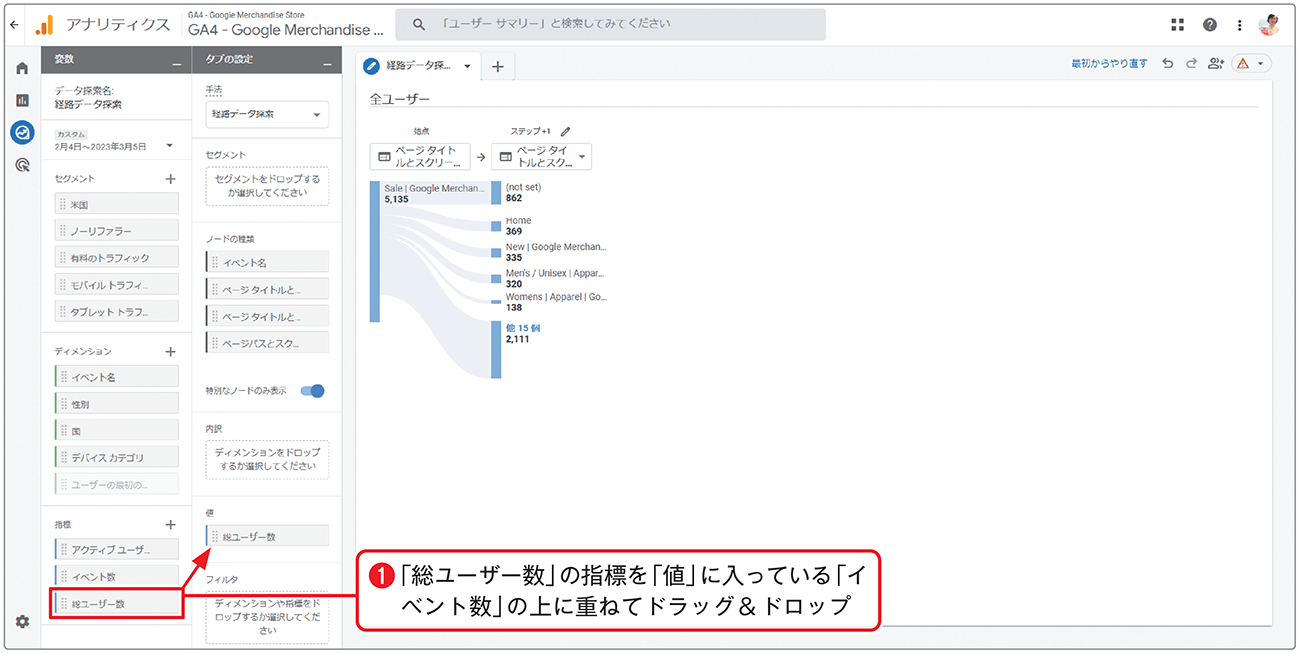1300x653 pixels.
Task: Click the イベント名 node type chip
Action: [x=267, y=262]
